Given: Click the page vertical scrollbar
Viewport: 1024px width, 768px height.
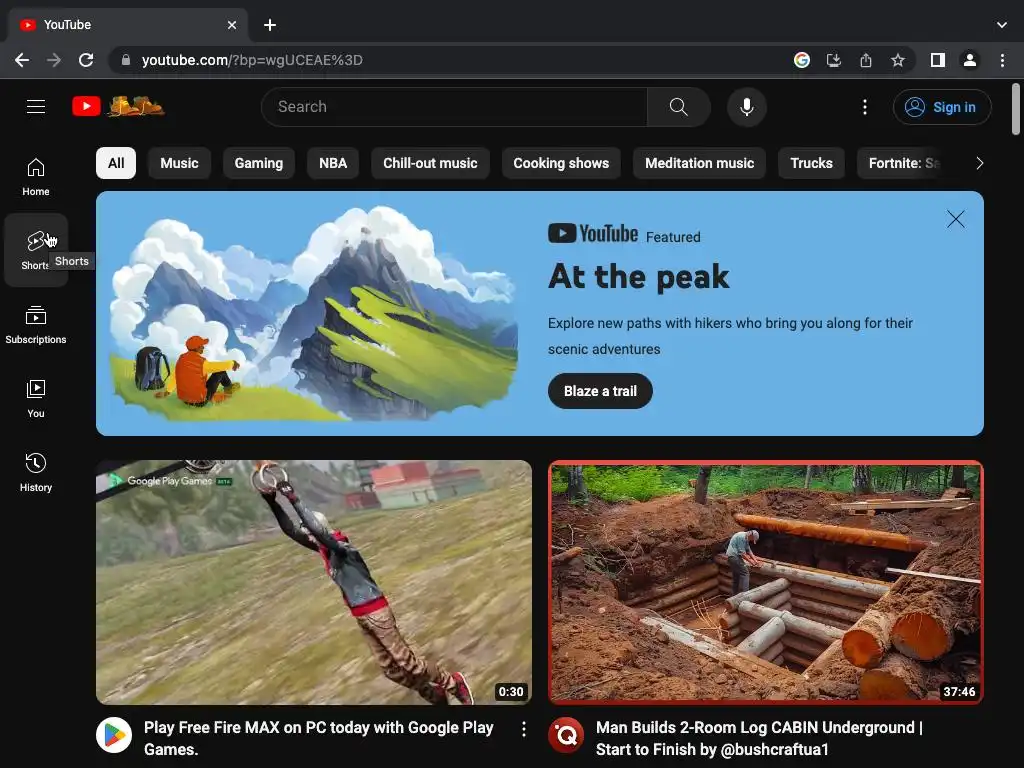Looking at the screenshot, I should (x=1016, y=109).
